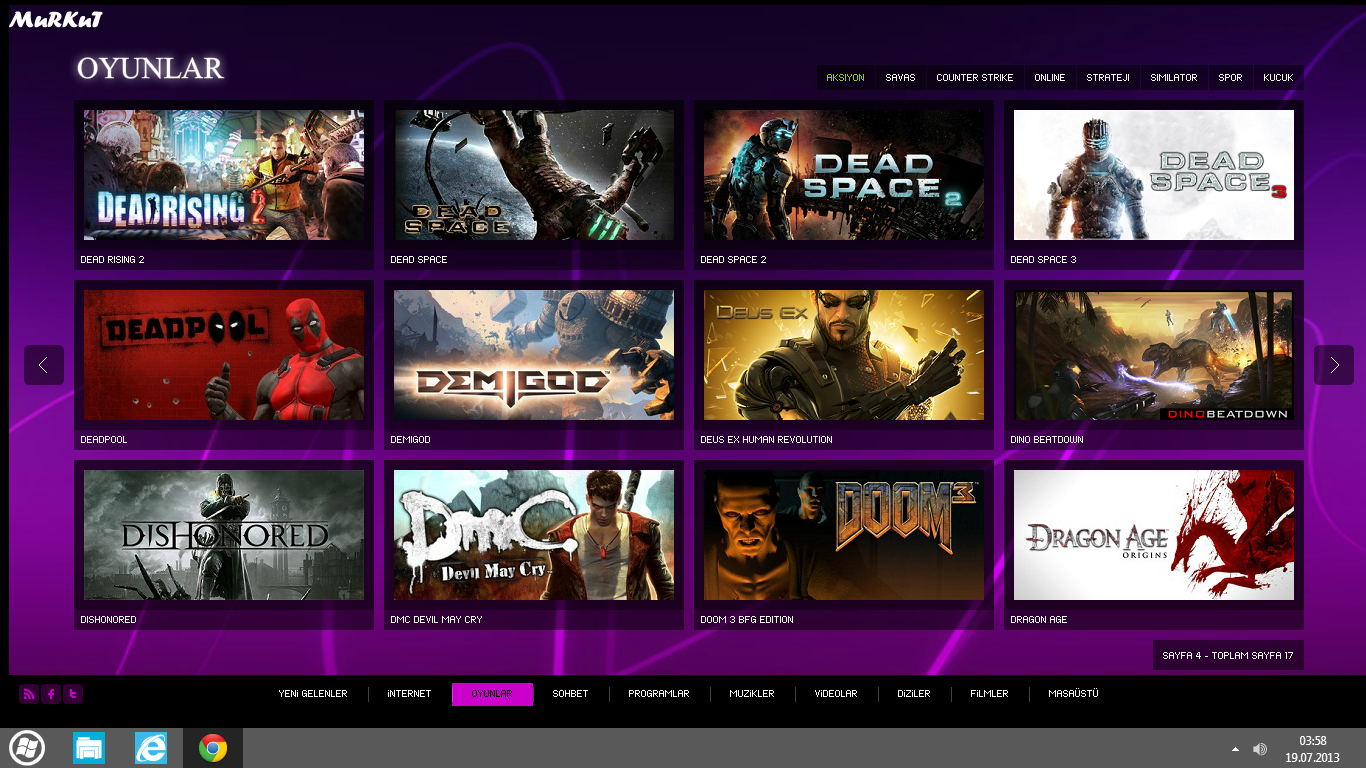1366x768 pixels.
Task: Go to next page with right arrow
Action: pyautogui.click(x=1334, y=365)
